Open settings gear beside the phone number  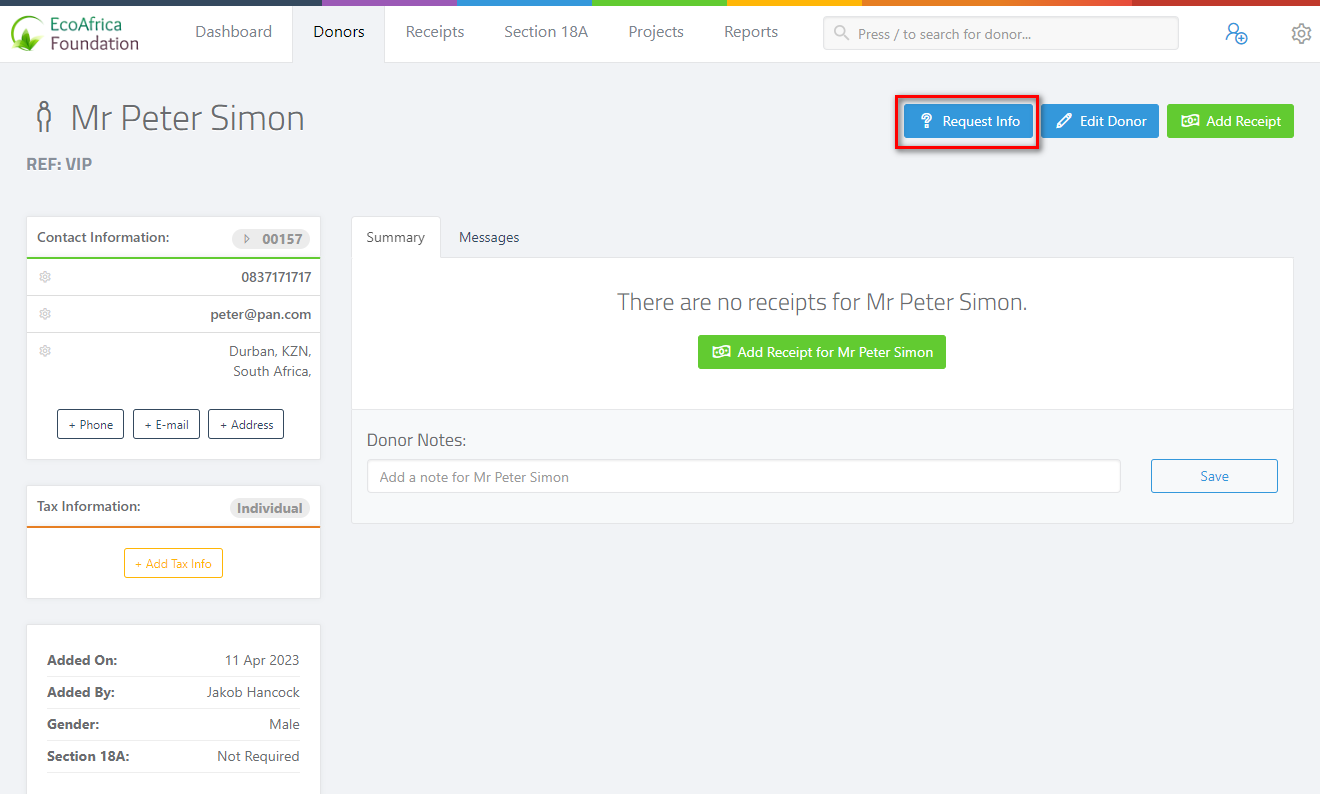click(45, 277)
